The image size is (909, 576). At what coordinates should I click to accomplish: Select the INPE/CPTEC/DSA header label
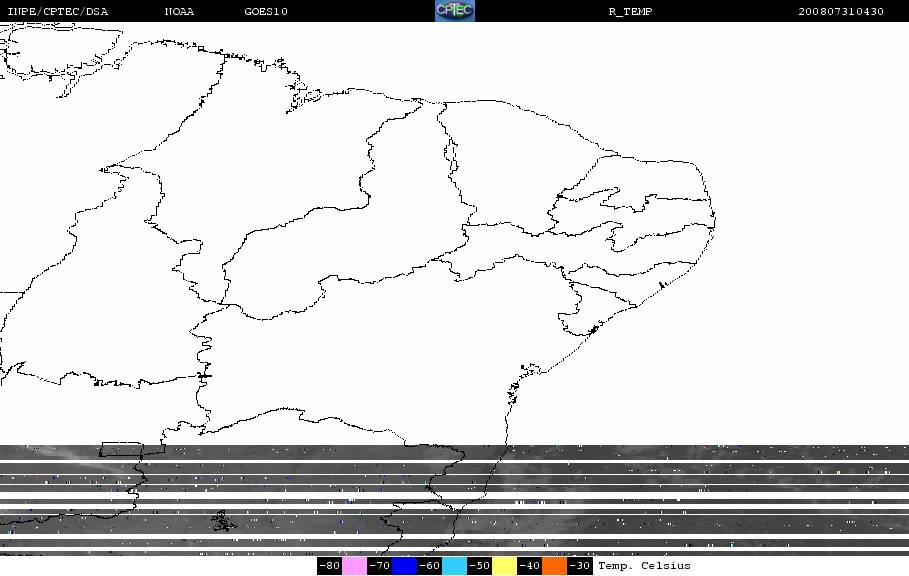[57, 11]
